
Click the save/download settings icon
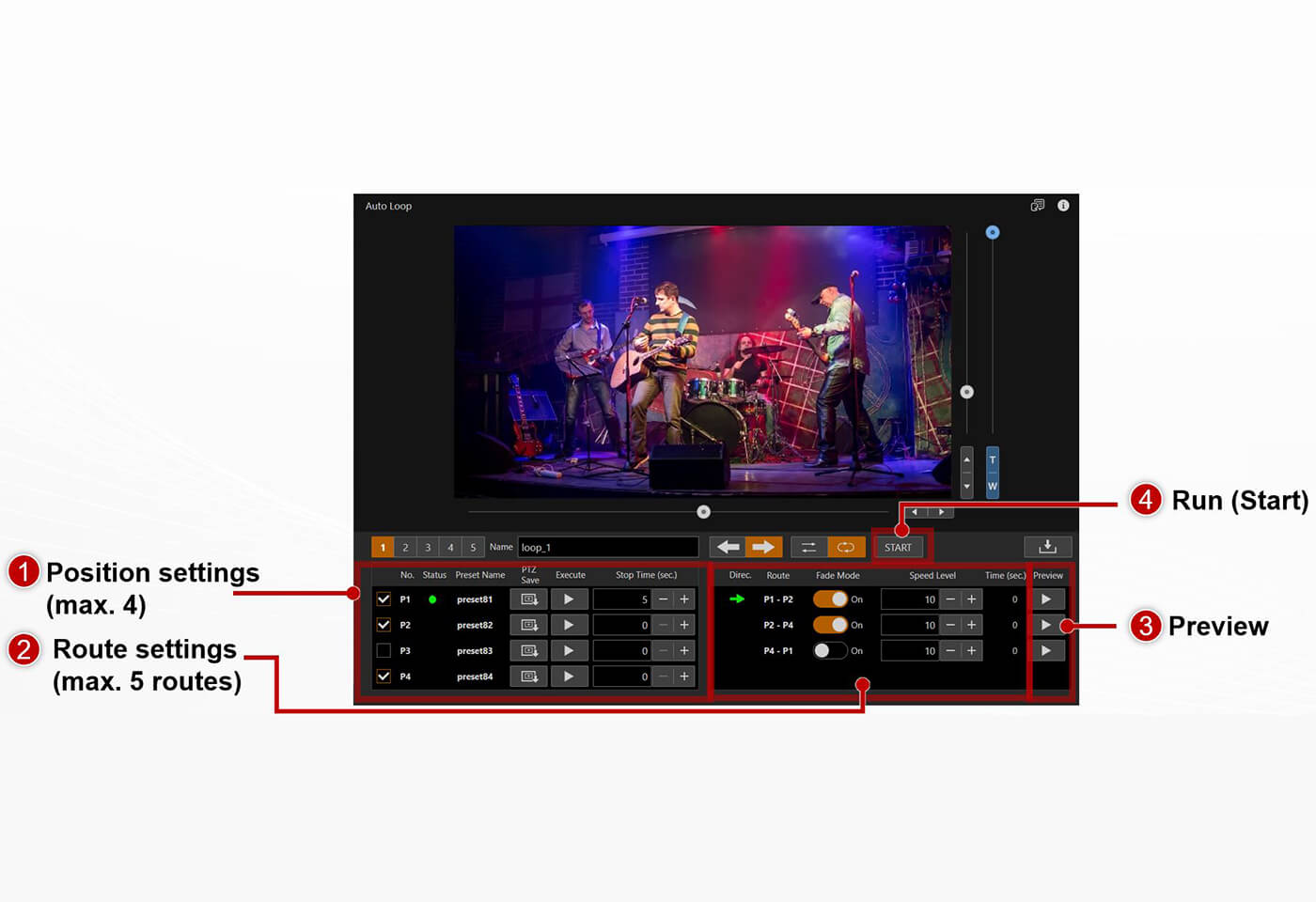point(1047,546)
